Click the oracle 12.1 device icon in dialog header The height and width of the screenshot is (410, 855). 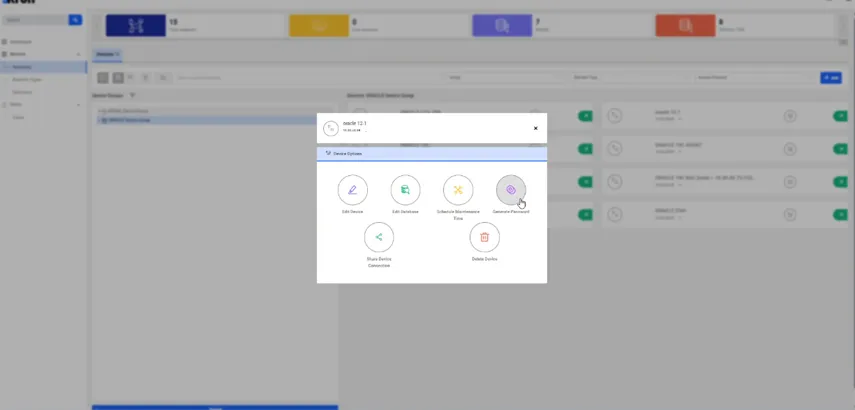tap(331, 128)
